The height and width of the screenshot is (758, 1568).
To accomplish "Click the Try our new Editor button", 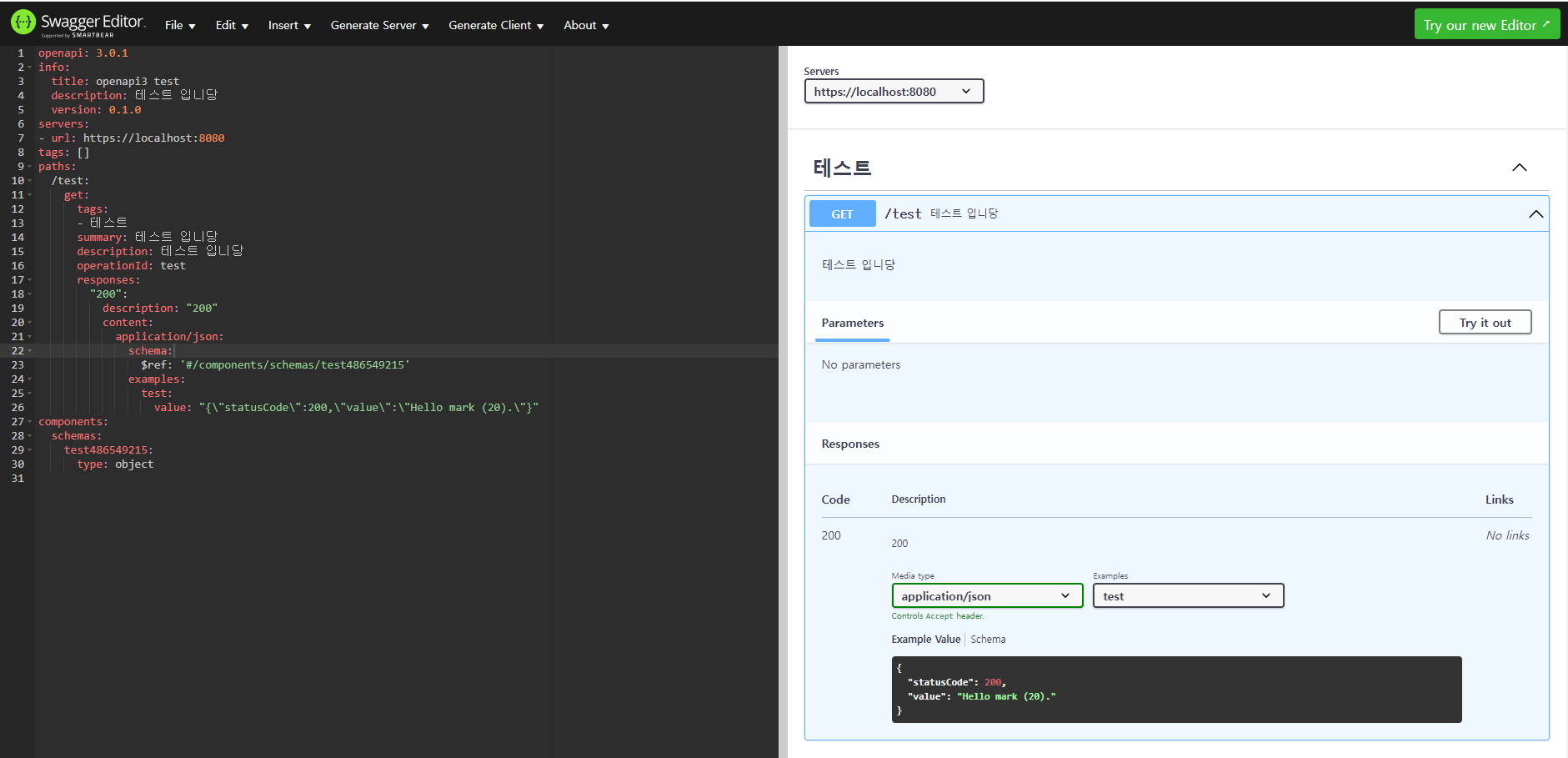I will (x=1486, y=24).
